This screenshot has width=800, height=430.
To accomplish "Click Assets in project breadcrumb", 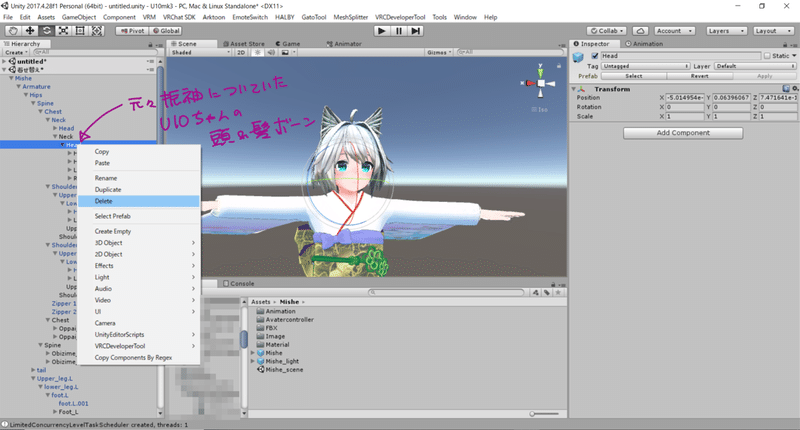I will (260, 302).
